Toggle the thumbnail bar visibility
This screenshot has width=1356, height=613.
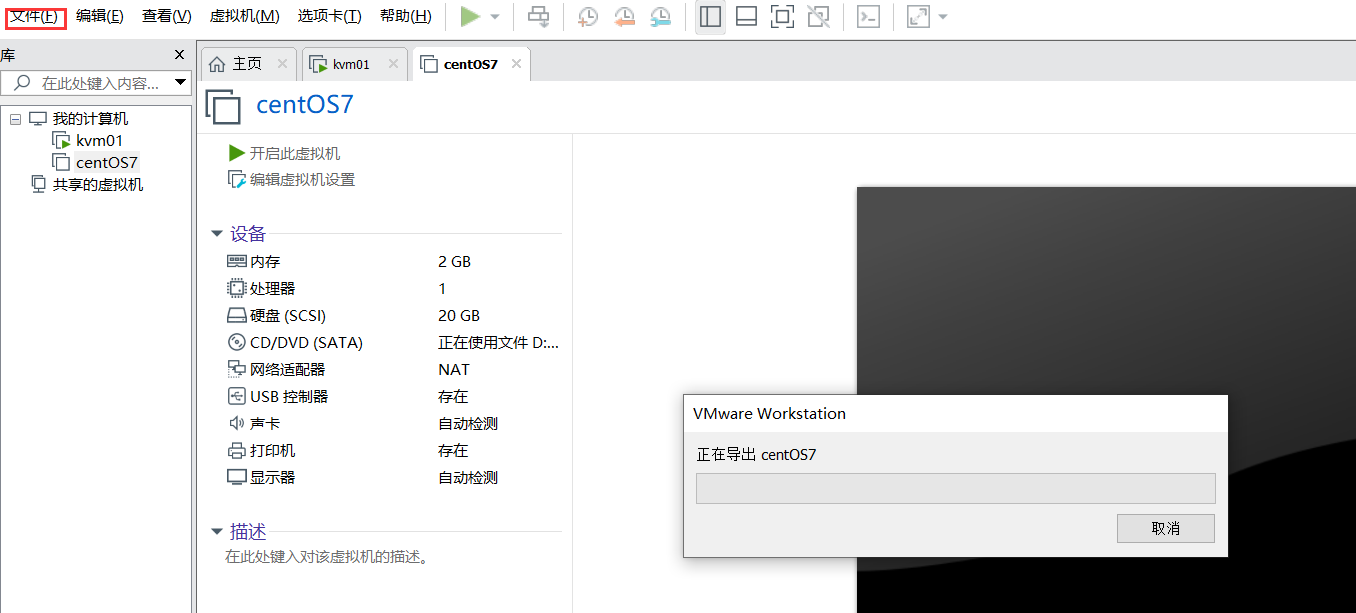pyautogui.click(x=746, y=16)
